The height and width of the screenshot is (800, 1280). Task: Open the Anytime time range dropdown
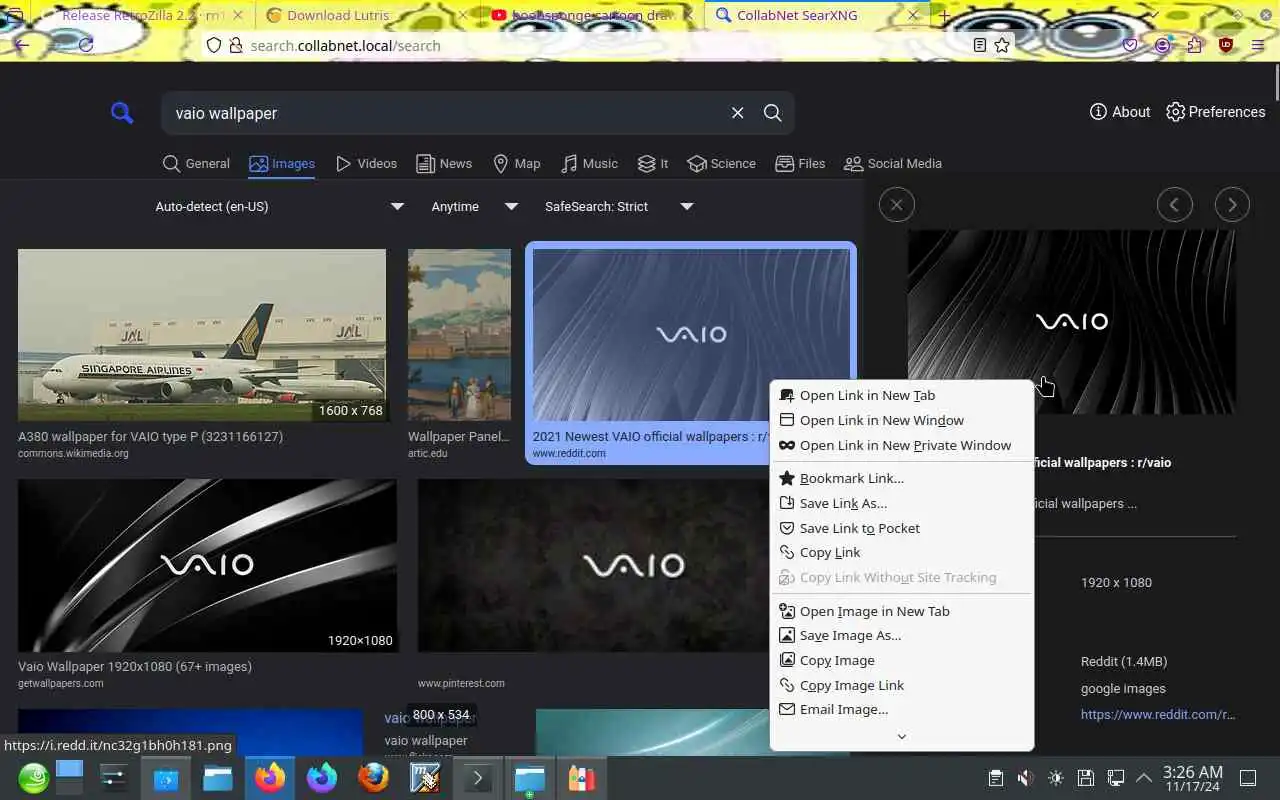[x=474, y=206]
